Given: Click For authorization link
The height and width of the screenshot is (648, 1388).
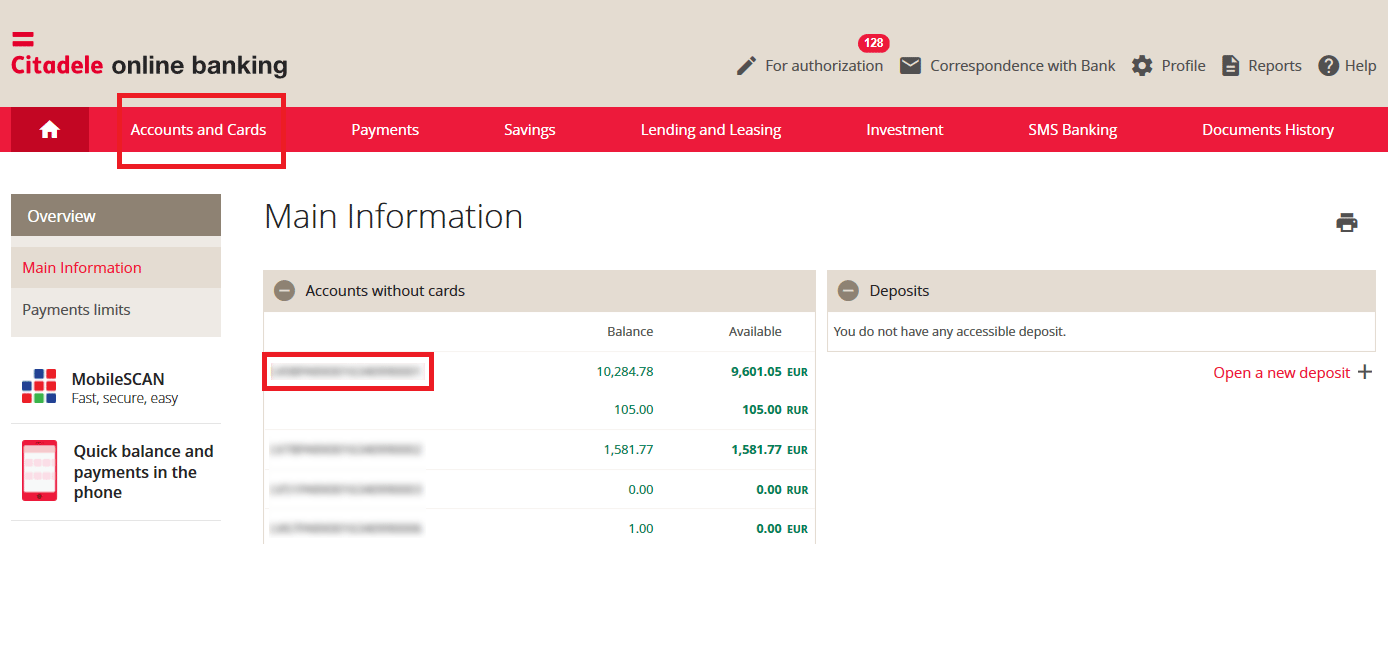Looking at the screenshot, I should pos(824,66).
